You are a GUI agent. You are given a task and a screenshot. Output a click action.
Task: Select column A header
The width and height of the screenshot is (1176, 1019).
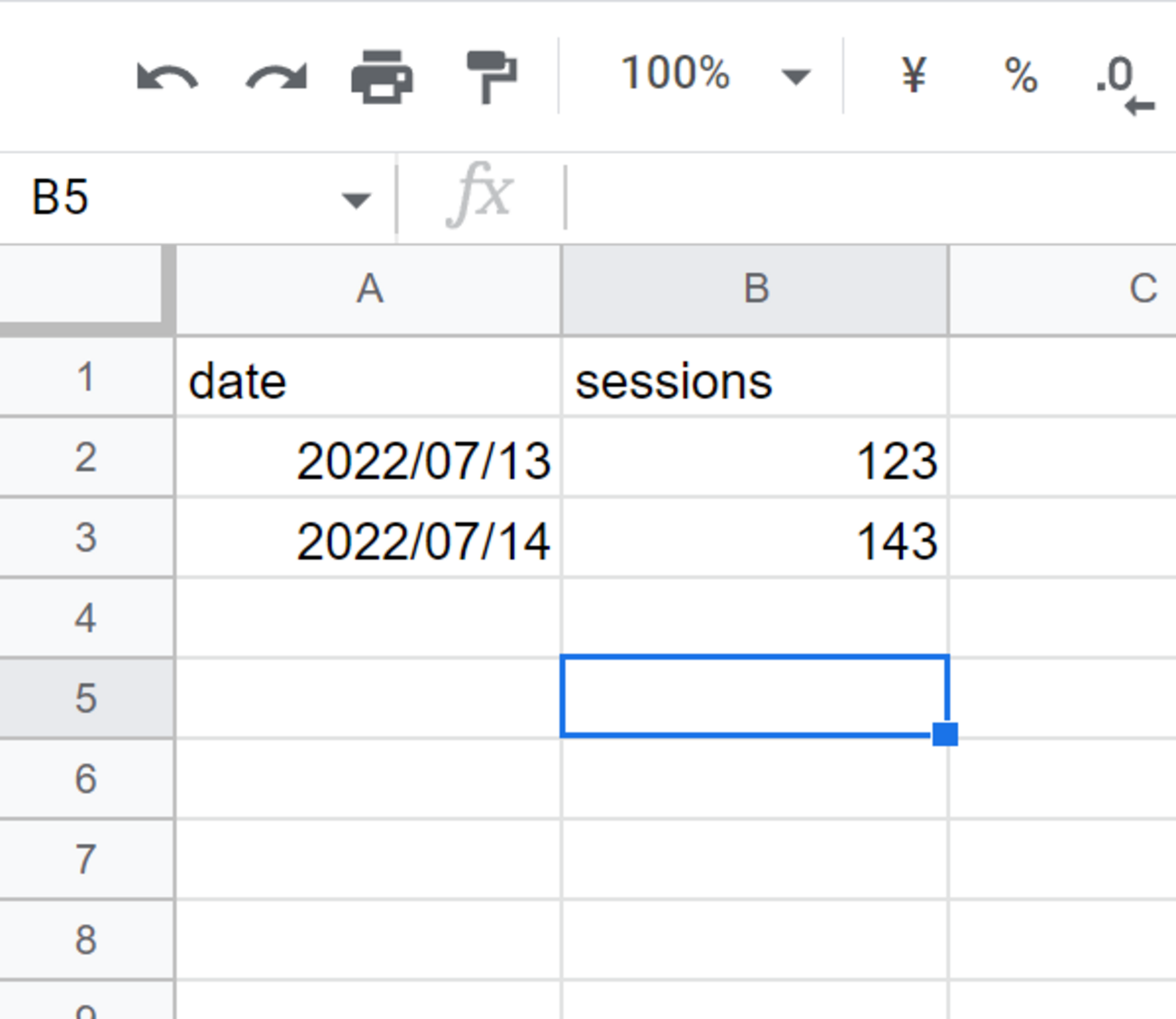click(369, 290)
